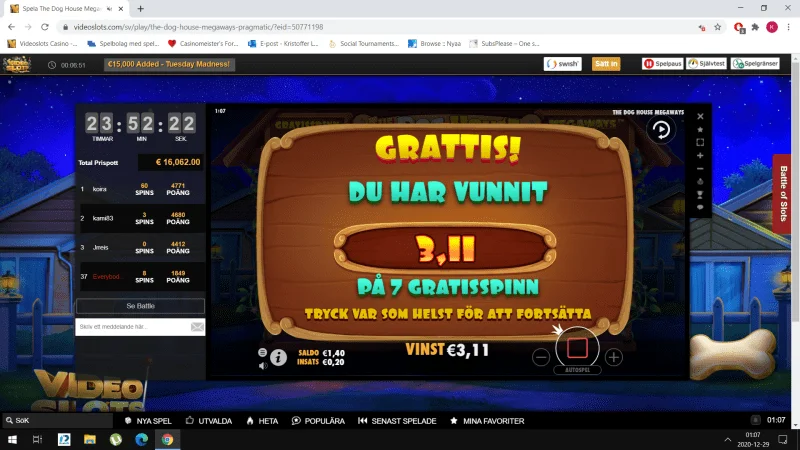Send chat message via envelope icon

point(197,327)
